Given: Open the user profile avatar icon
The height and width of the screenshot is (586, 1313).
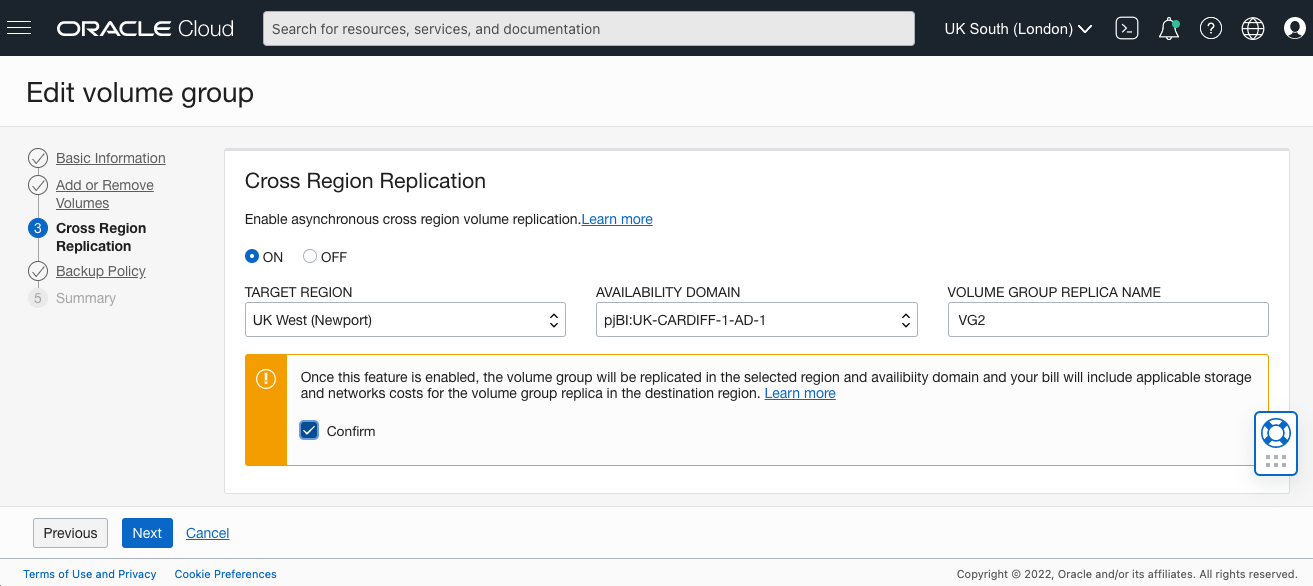Looking at the screenshot, I should pyautogui.click(x=1293, y=28).
